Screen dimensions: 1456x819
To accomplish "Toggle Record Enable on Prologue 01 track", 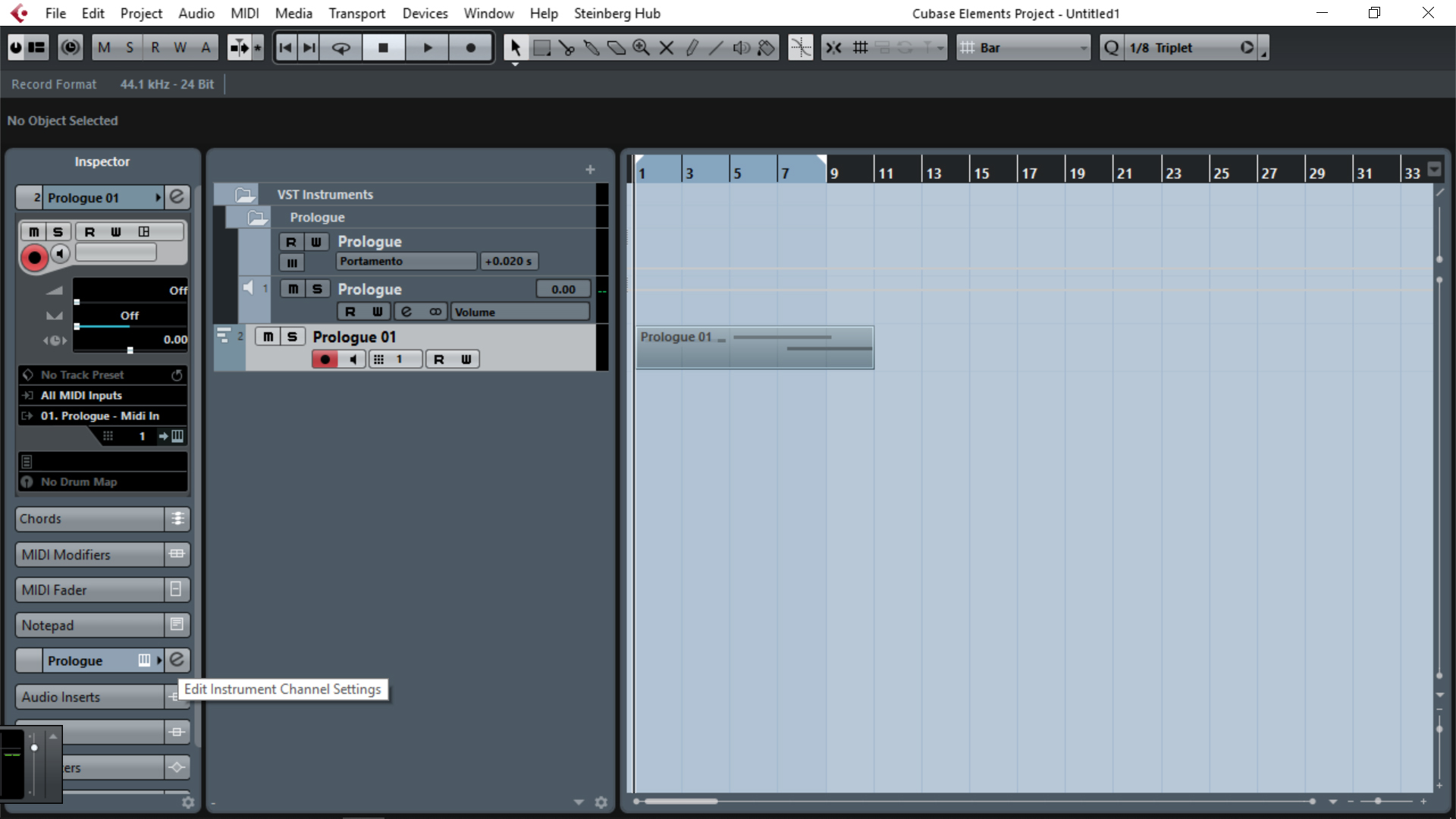I will click(325, 359).
